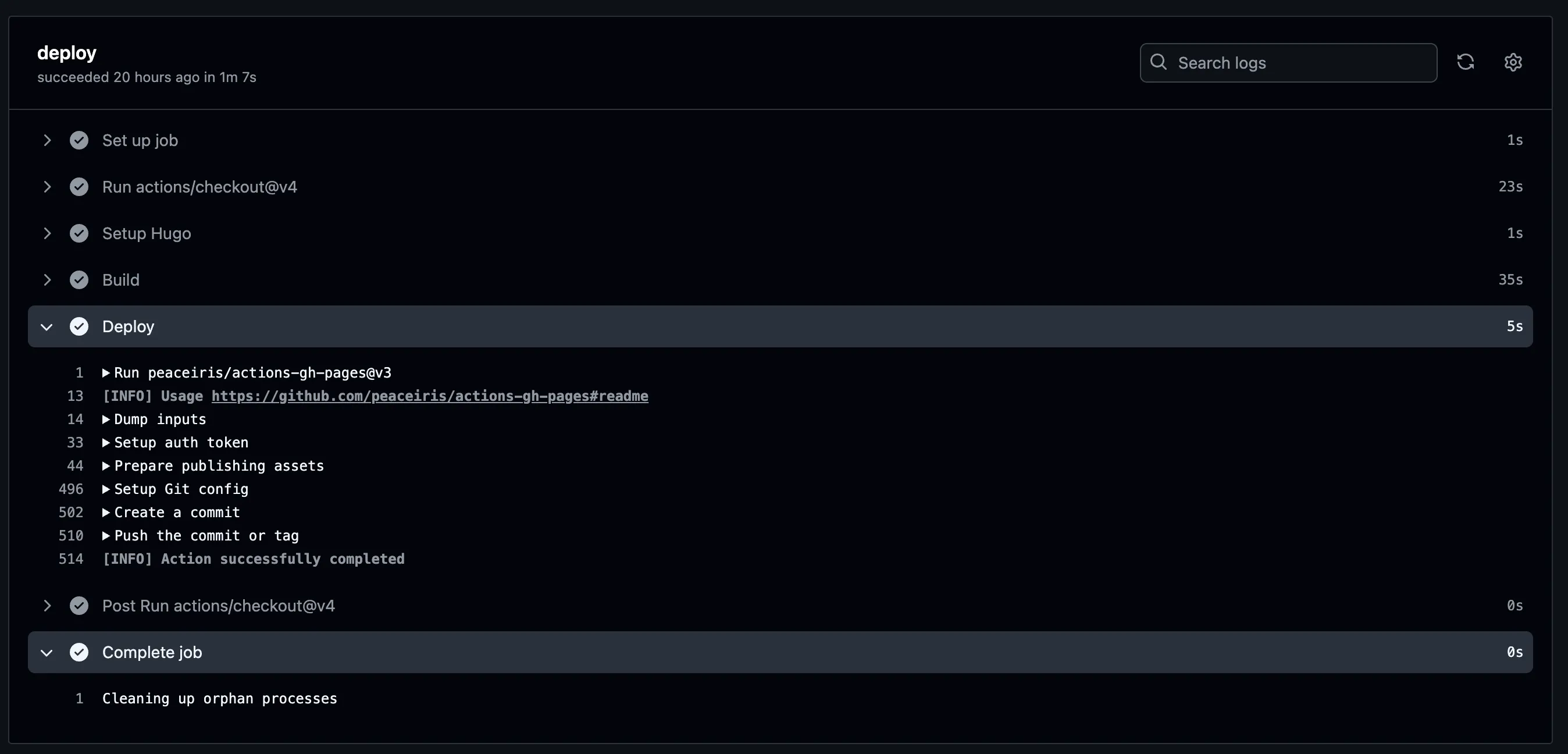Click the checkmark beside Post Run actions/checkout@v4
This screenshot has width=1568, height=754.
(80, 606)
